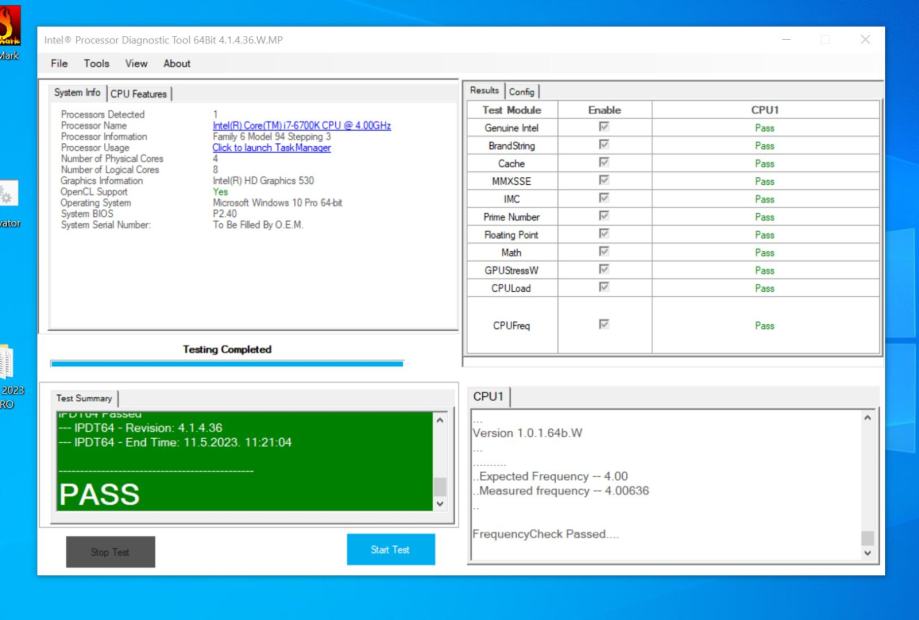The image size is (919, 620).
Task: Toggle the GPUStressW enable checkbox
Action: tap(604, 269)
